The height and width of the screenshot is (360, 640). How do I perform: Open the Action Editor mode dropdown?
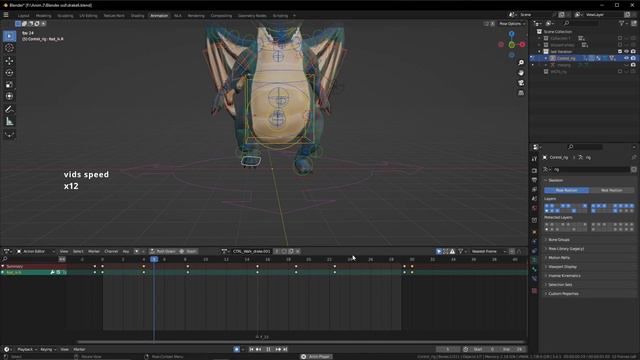(x=35, y=251)
